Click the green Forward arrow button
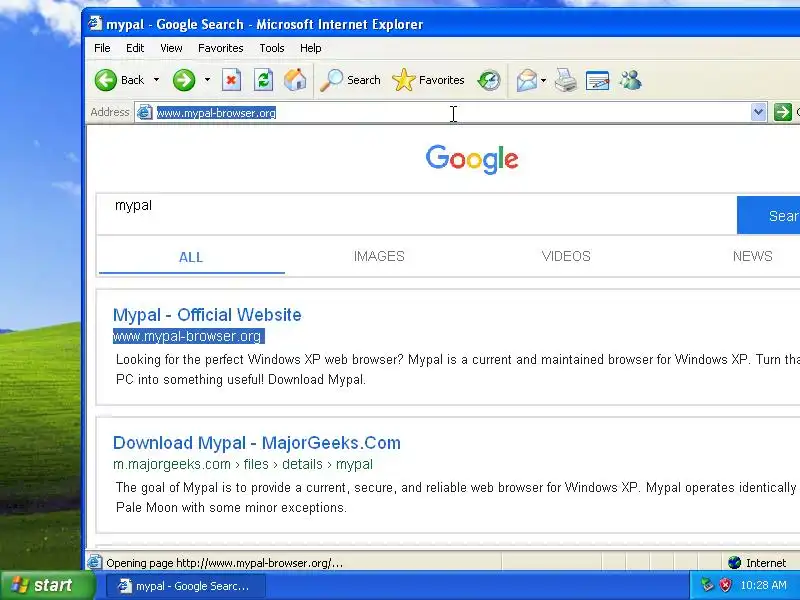 (x=184, y=80)
